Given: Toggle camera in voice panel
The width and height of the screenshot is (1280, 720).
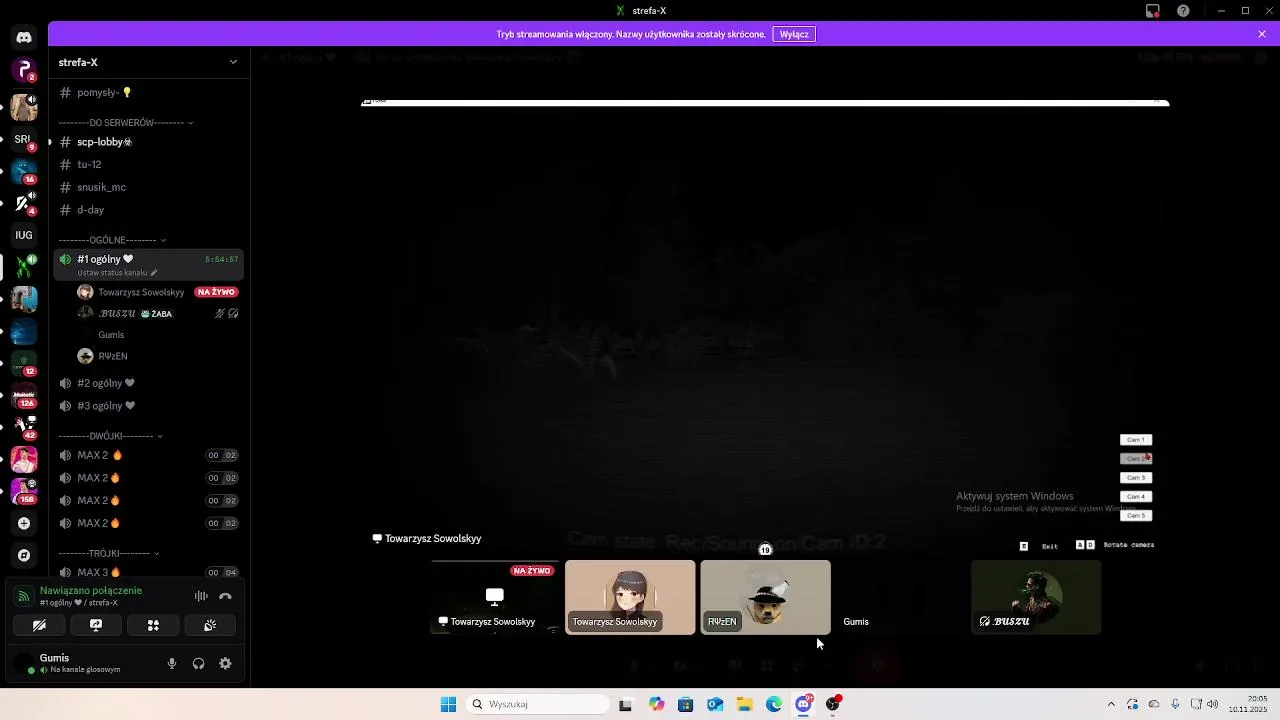Looking at the screenshot, I should coord(39,625).
